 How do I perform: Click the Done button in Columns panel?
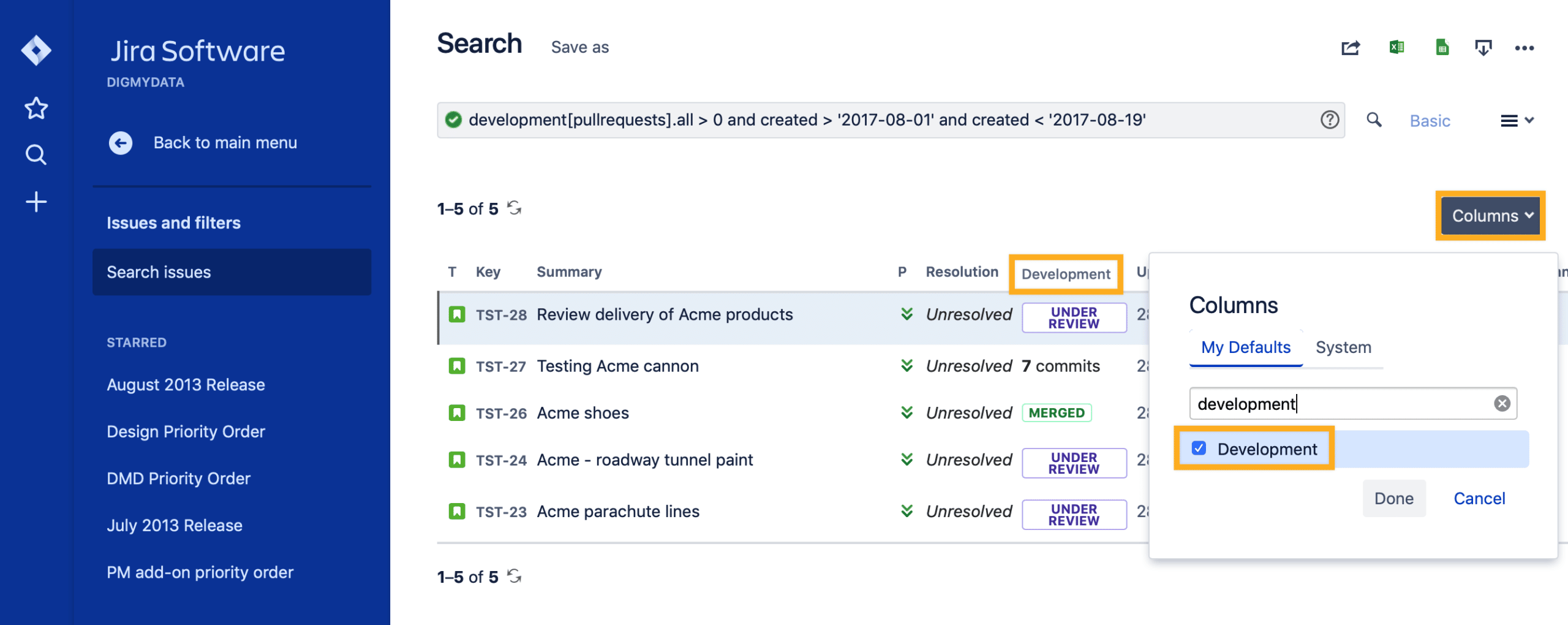point(1394,498)
